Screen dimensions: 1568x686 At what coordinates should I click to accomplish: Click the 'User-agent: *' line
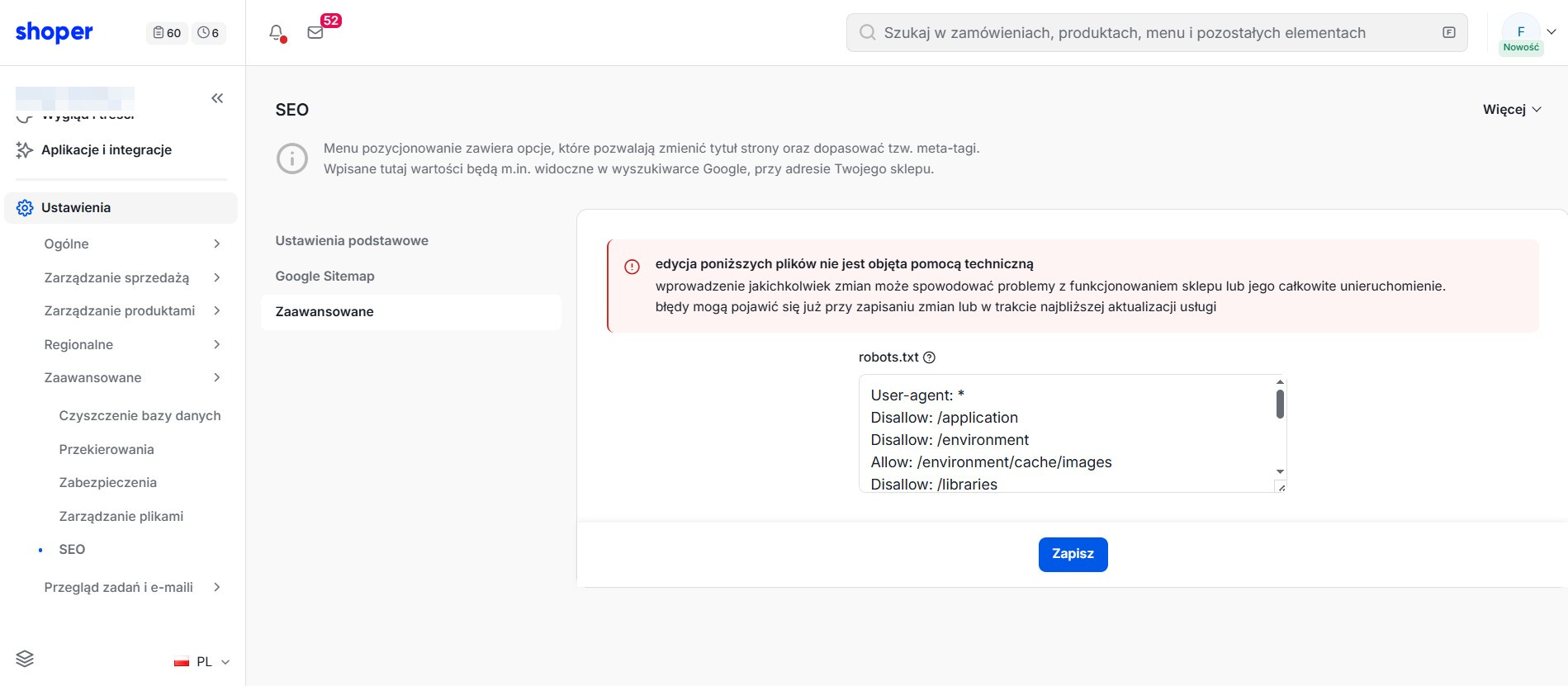pos(917,395)
